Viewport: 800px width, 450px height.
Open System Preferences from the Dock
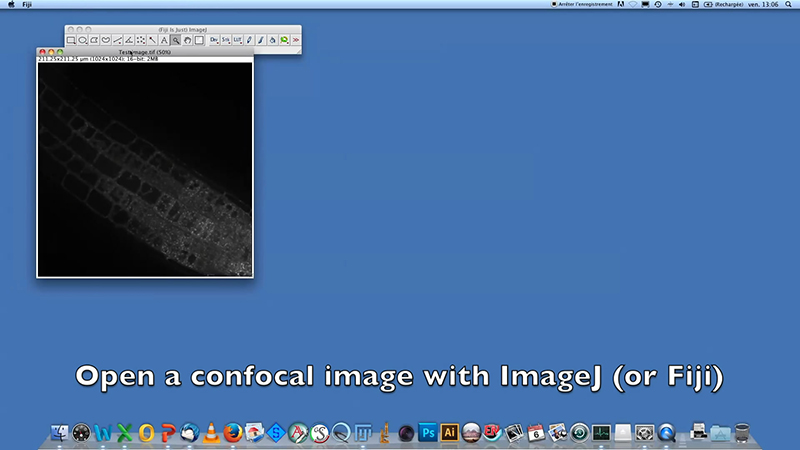[644, 433]
